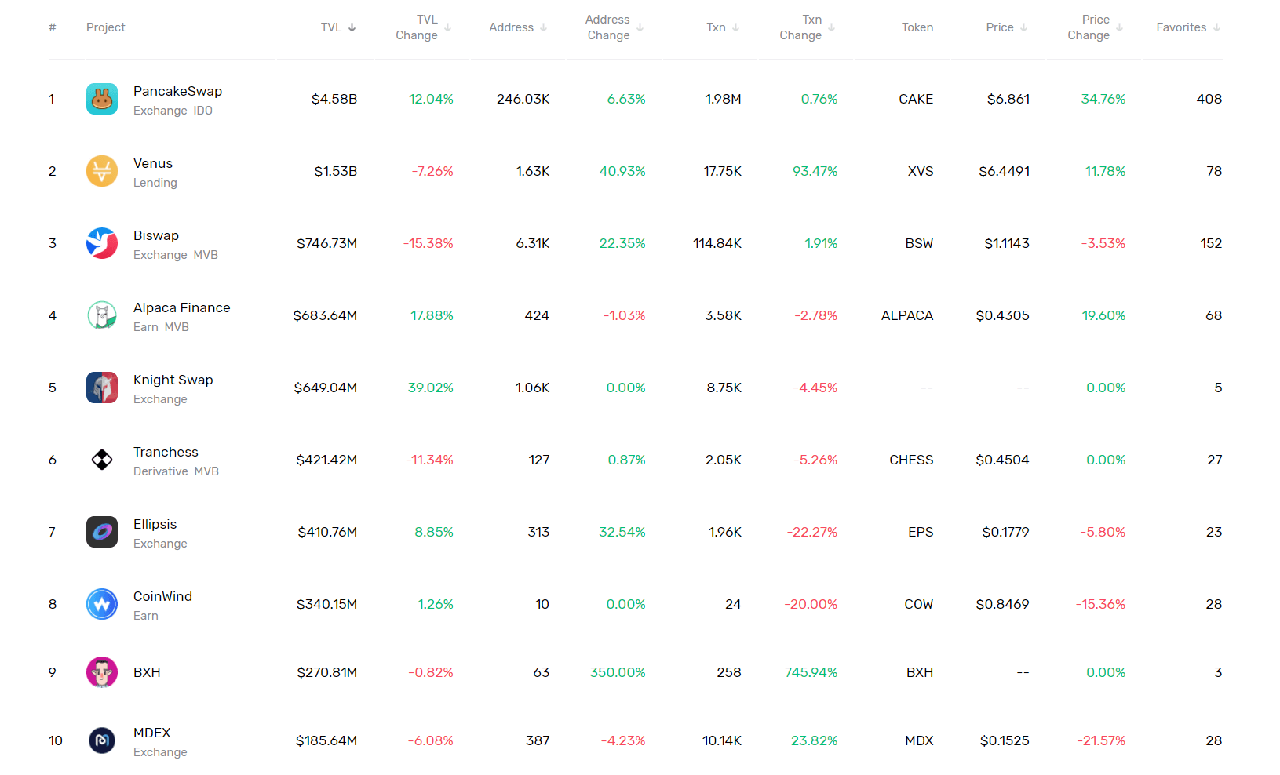The width and height of the screenshot is (1280, 775).
Task: Click the MDX token cell
Action: (918, 741)
